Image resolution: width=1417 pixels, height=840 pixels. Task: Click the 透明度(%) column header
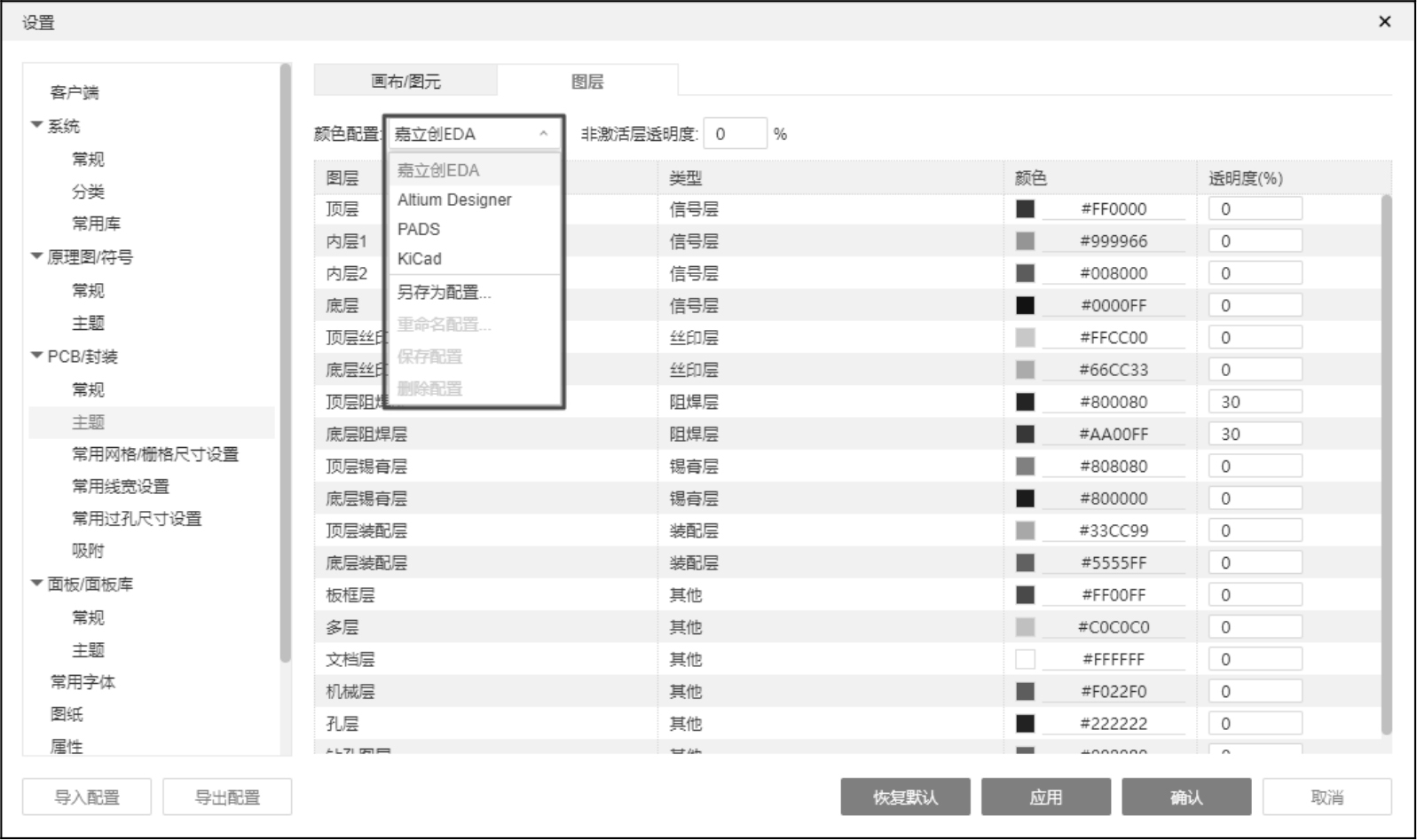click(x=1246, y=178)
